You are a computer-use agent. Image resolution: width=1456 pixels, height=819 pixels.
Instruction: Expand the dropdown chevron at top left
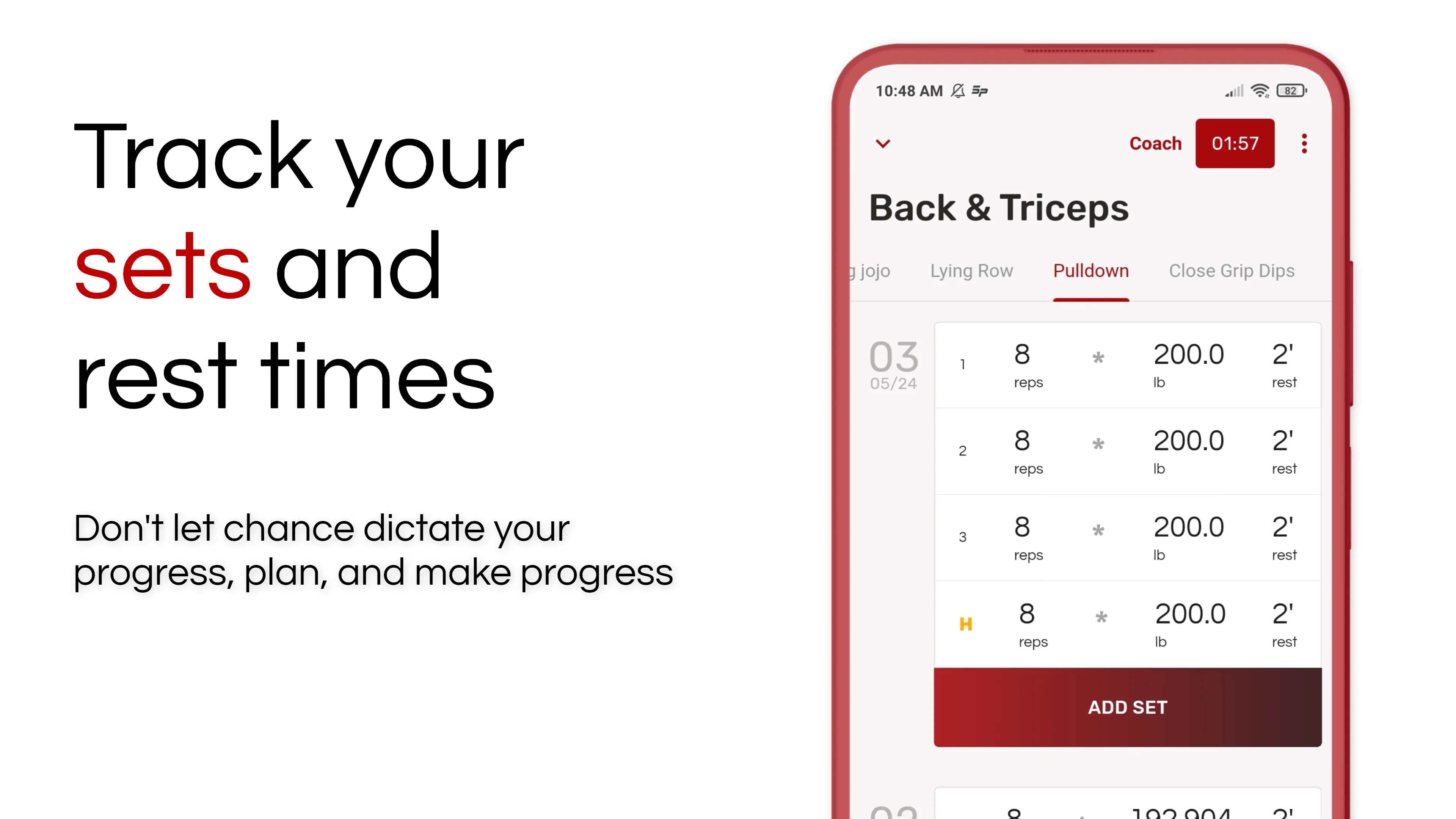click(x=883, y=143)
